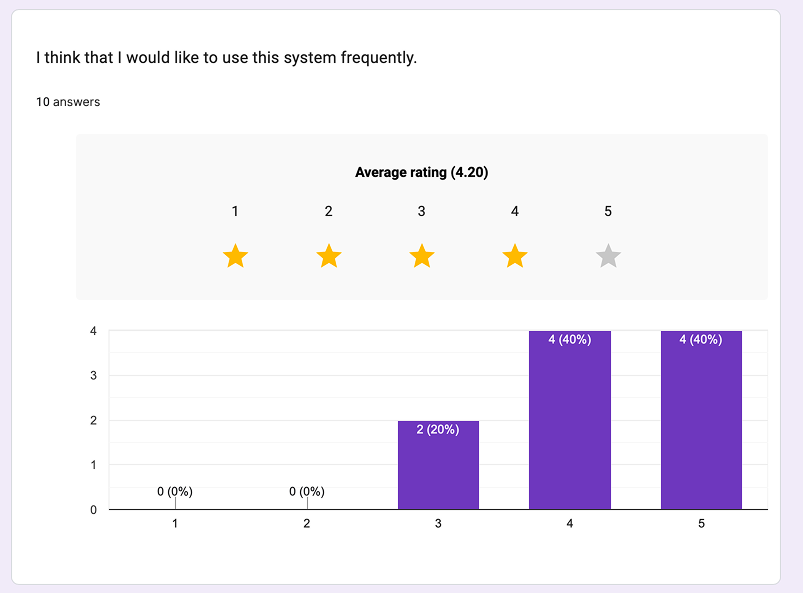Click the "10 answers" text
The width and height of the screenshot is (803, 593).
tap(68, 102)
